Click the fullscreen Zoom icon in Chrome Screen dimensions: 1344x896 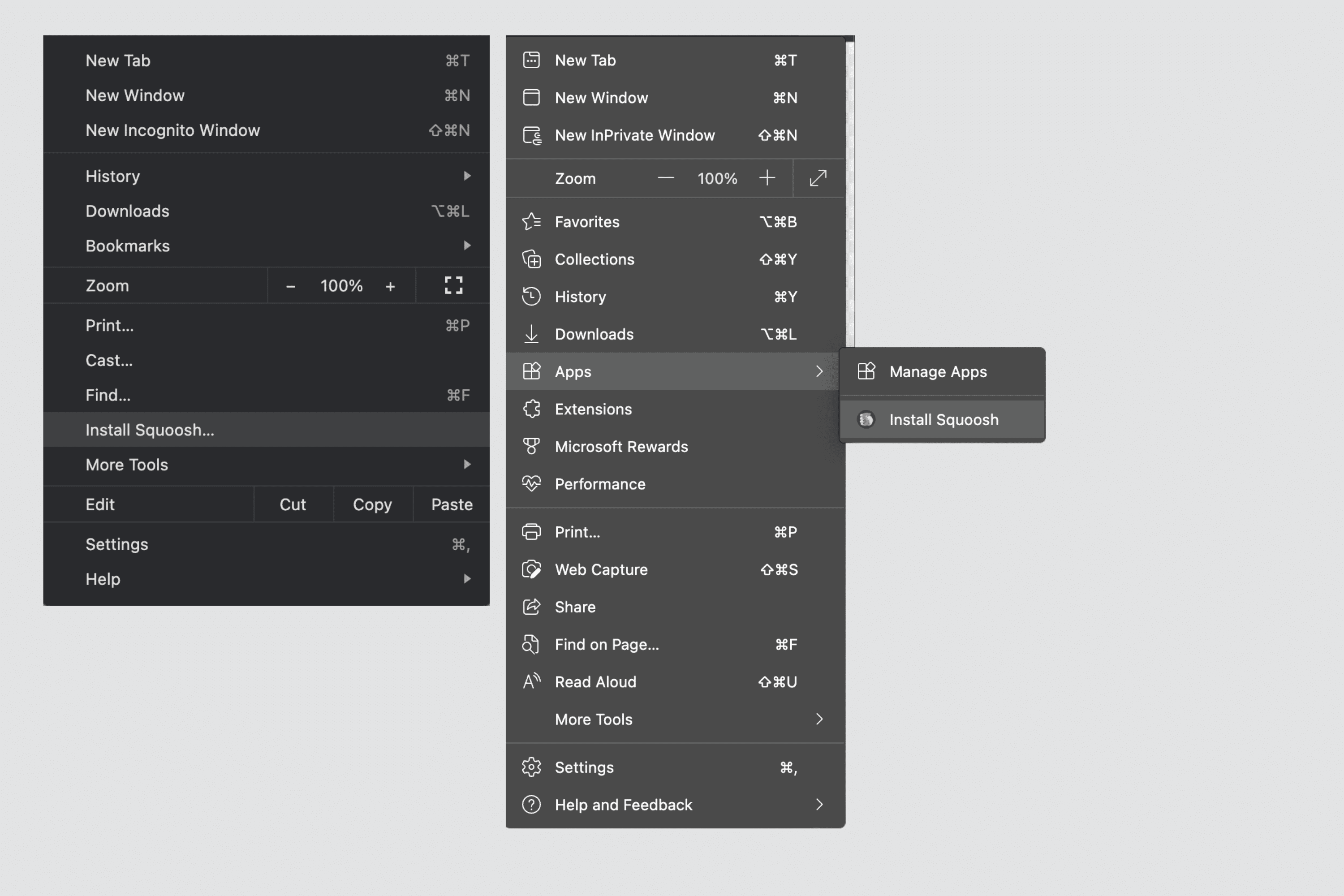453,285
